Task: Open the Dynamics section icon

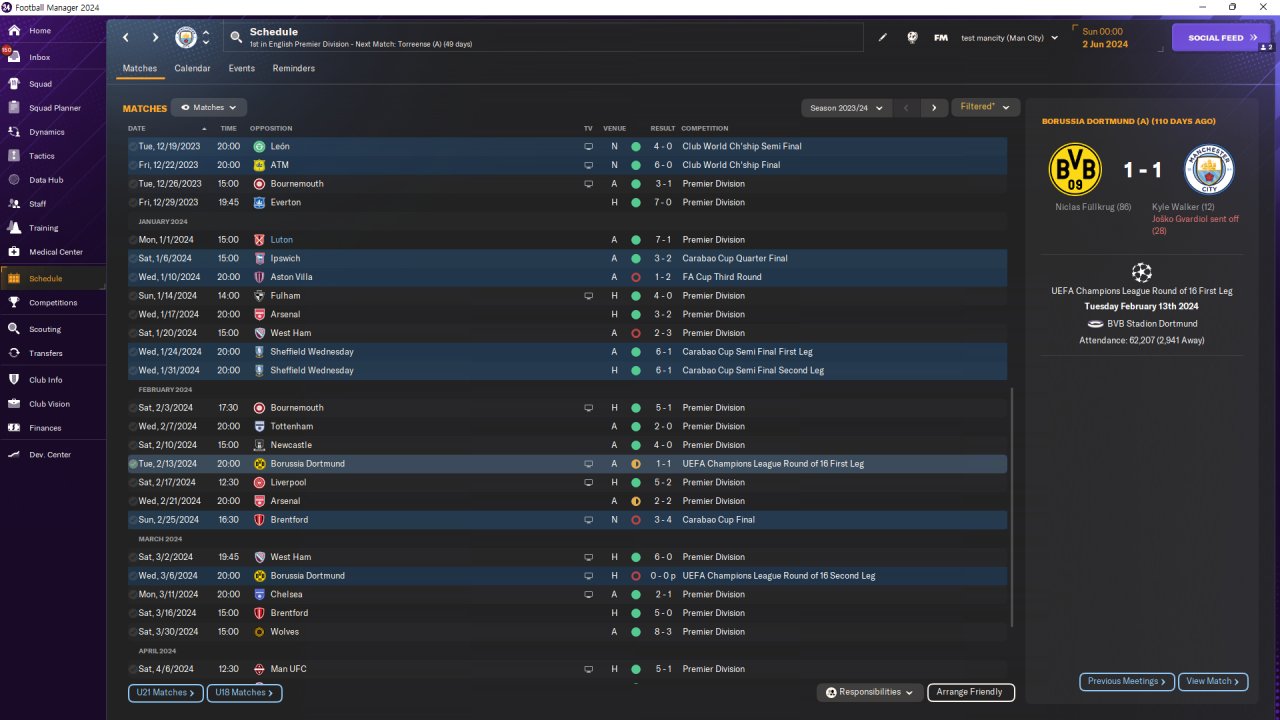Action: 14,132
